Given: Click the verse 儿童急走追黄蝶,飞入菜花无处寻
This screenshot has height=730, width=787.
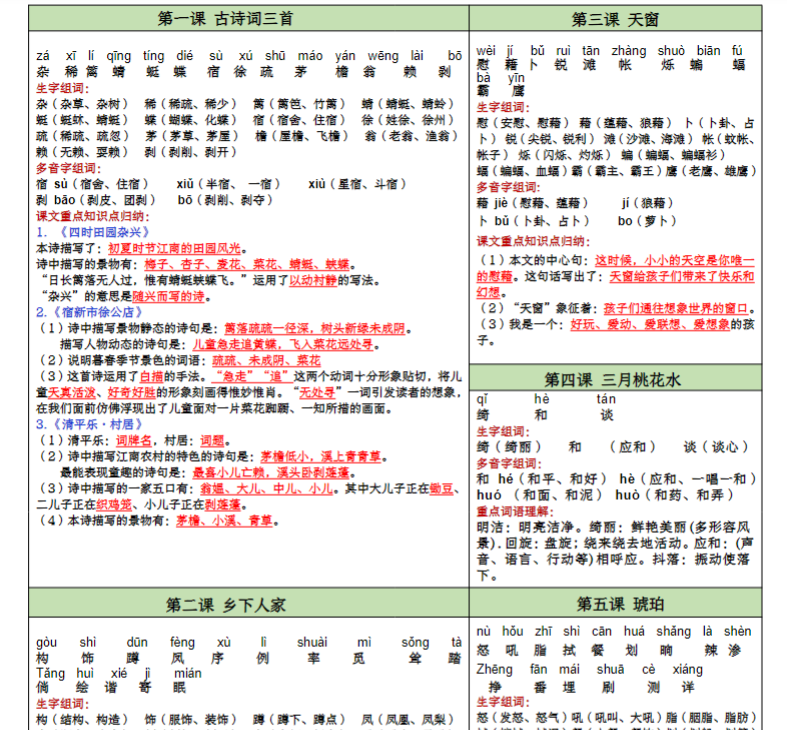Looking at the screenshot, I should click(283, 344).
